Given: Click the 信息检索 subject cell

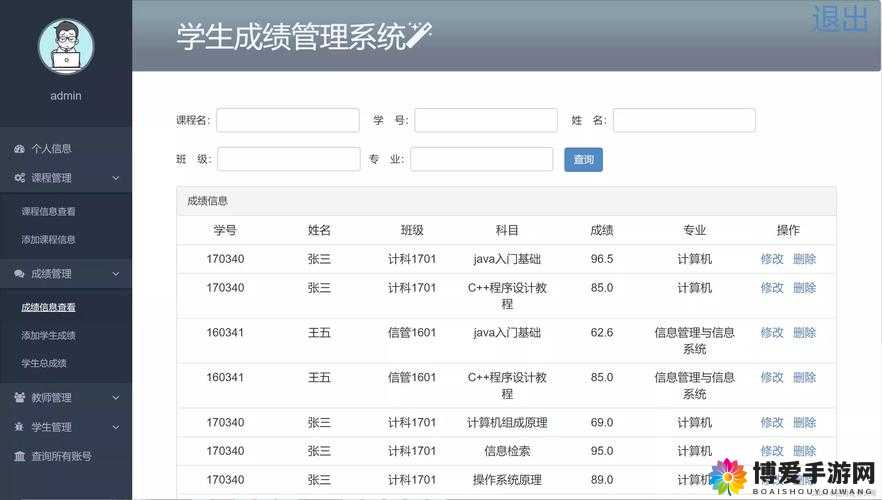Looking at the screenshot, I should pos(507,451).
